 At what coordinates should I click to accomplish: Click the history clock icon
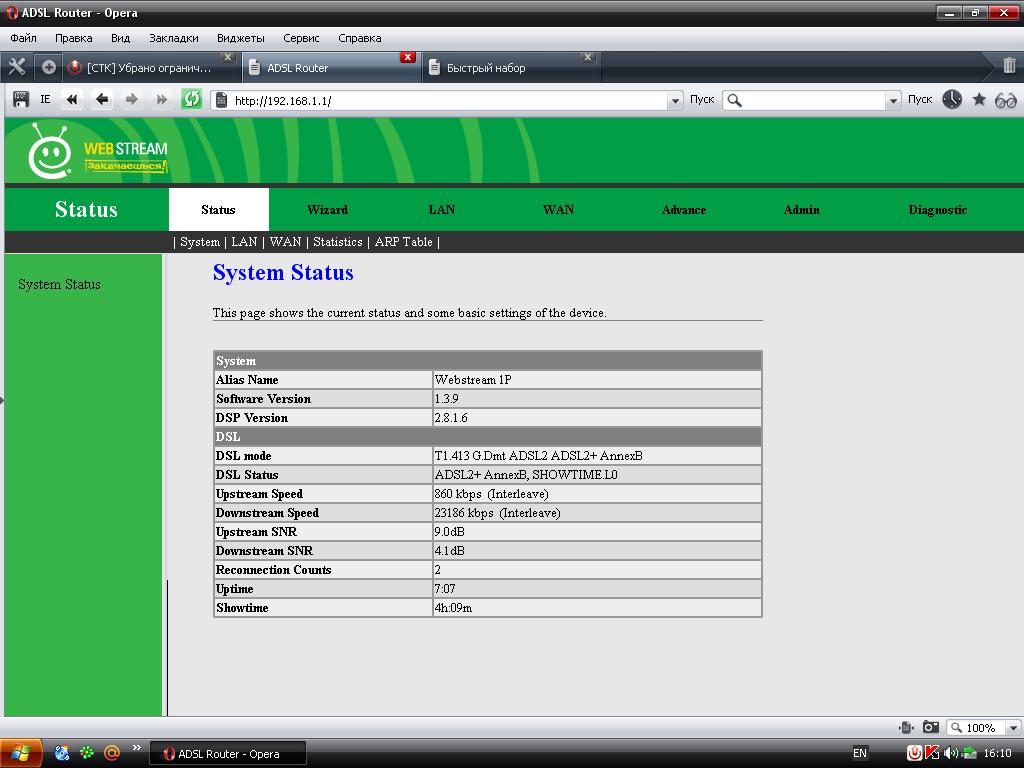click(x=951, y=99)
